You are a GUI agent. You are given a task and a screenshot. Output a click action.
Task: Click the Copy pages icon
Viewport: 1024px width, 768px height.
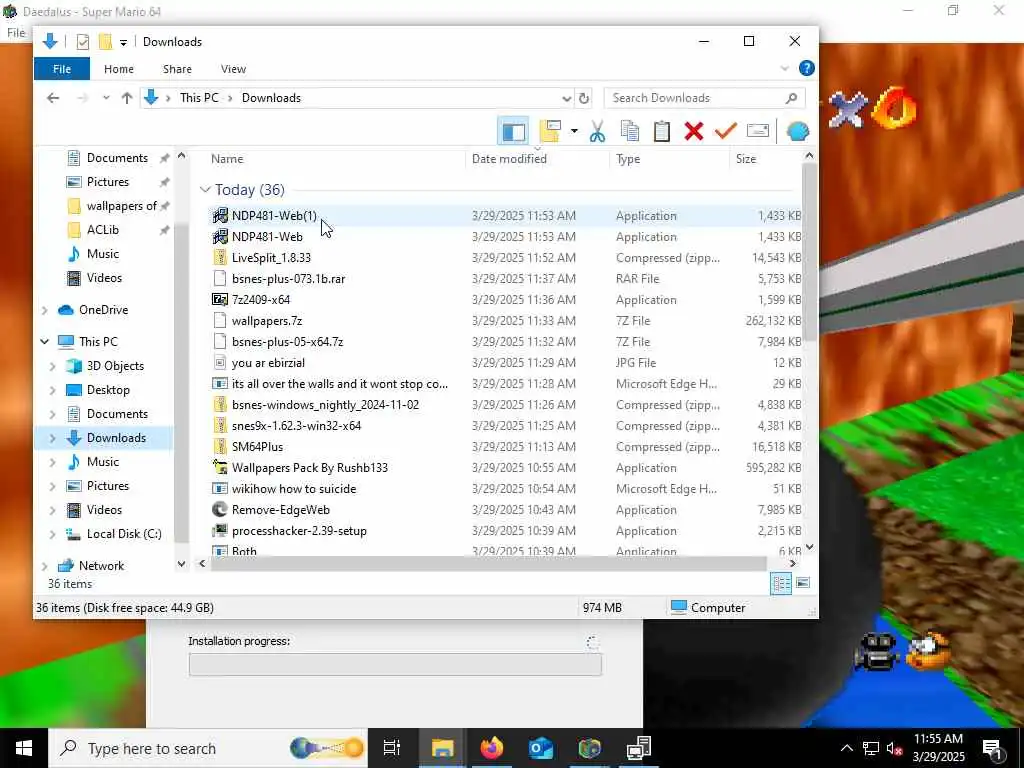pyautogui.click(x=630, y=131)
